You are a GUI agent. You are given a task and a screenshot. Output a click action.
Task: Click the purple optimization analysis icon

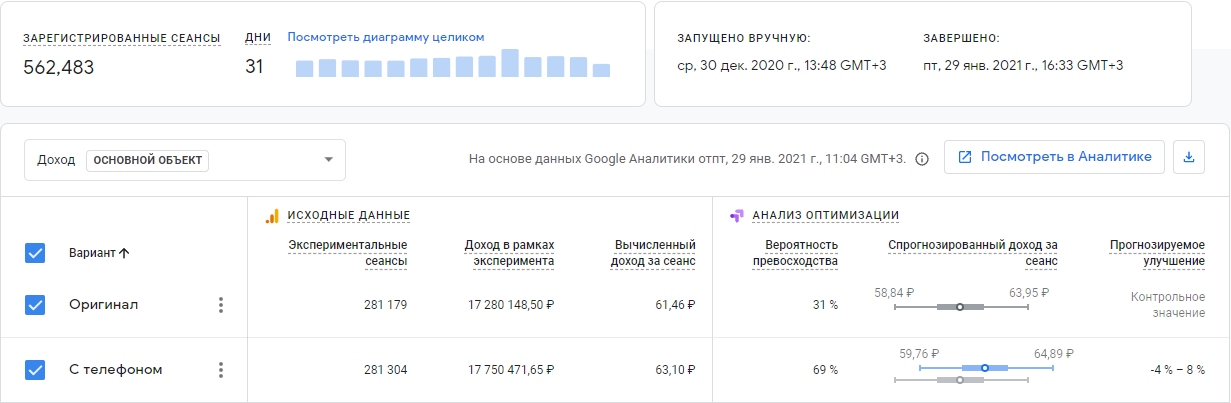pos(736,215)
